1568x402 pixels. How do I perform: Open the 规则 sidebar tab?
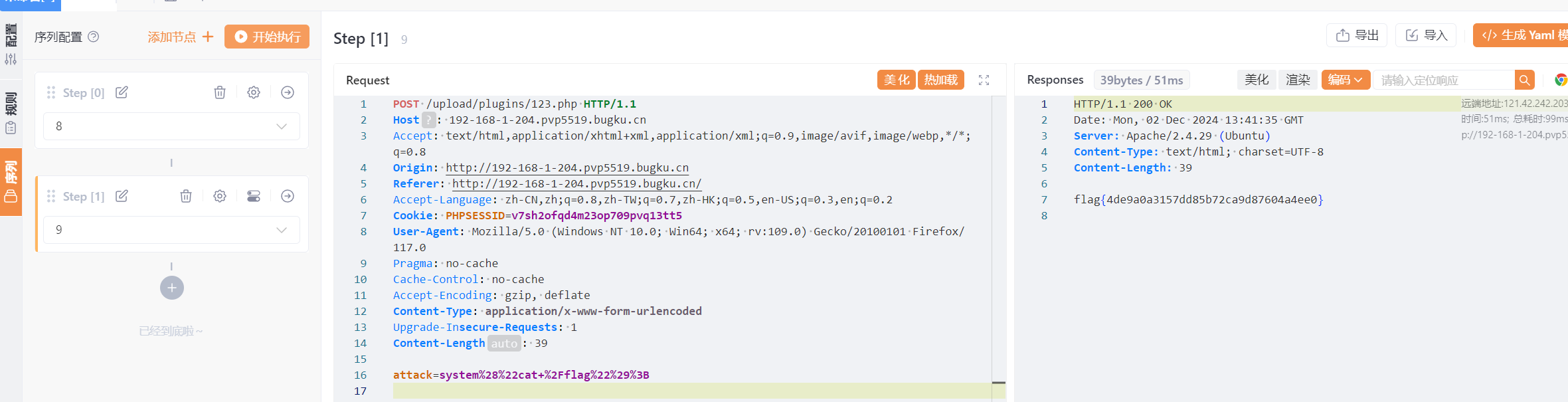point(11,113)
